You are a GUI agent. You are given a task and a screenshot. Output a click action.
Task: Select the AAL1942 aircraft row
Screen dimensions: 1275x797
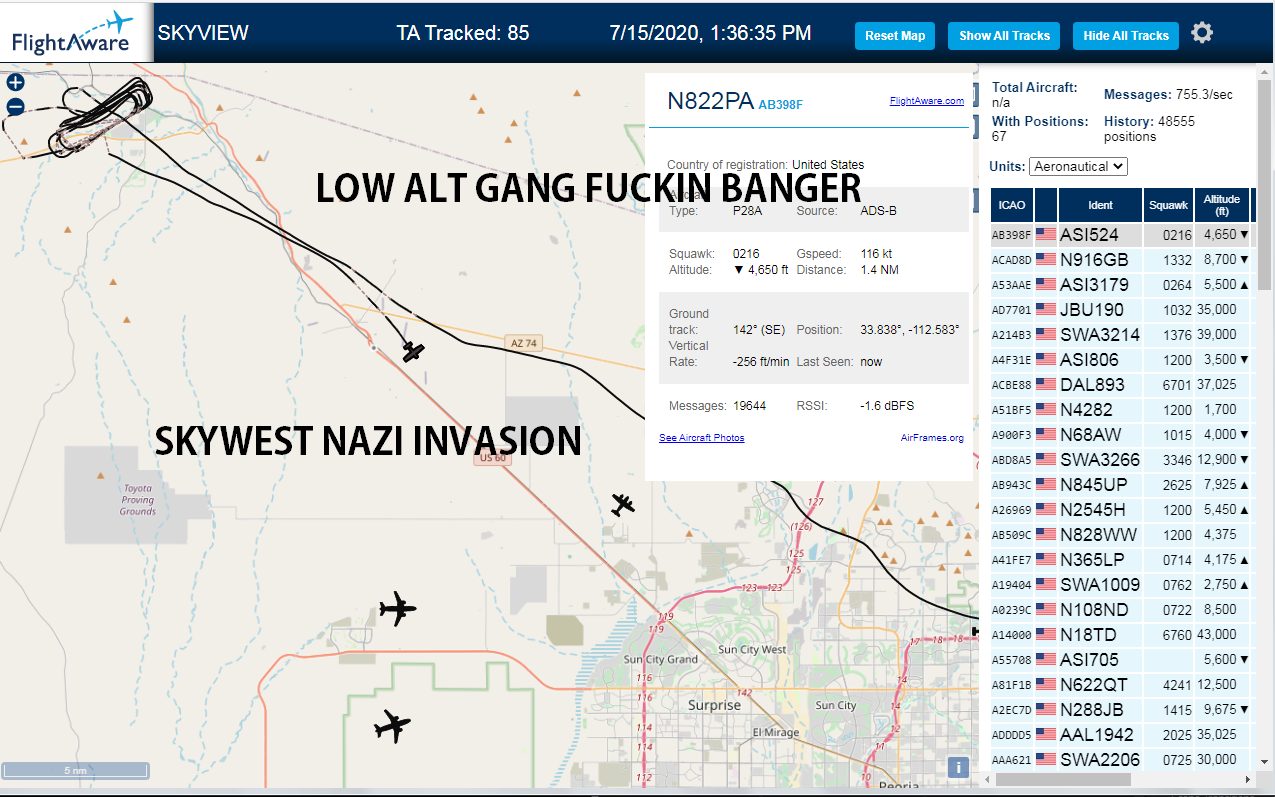(1121, 735)
